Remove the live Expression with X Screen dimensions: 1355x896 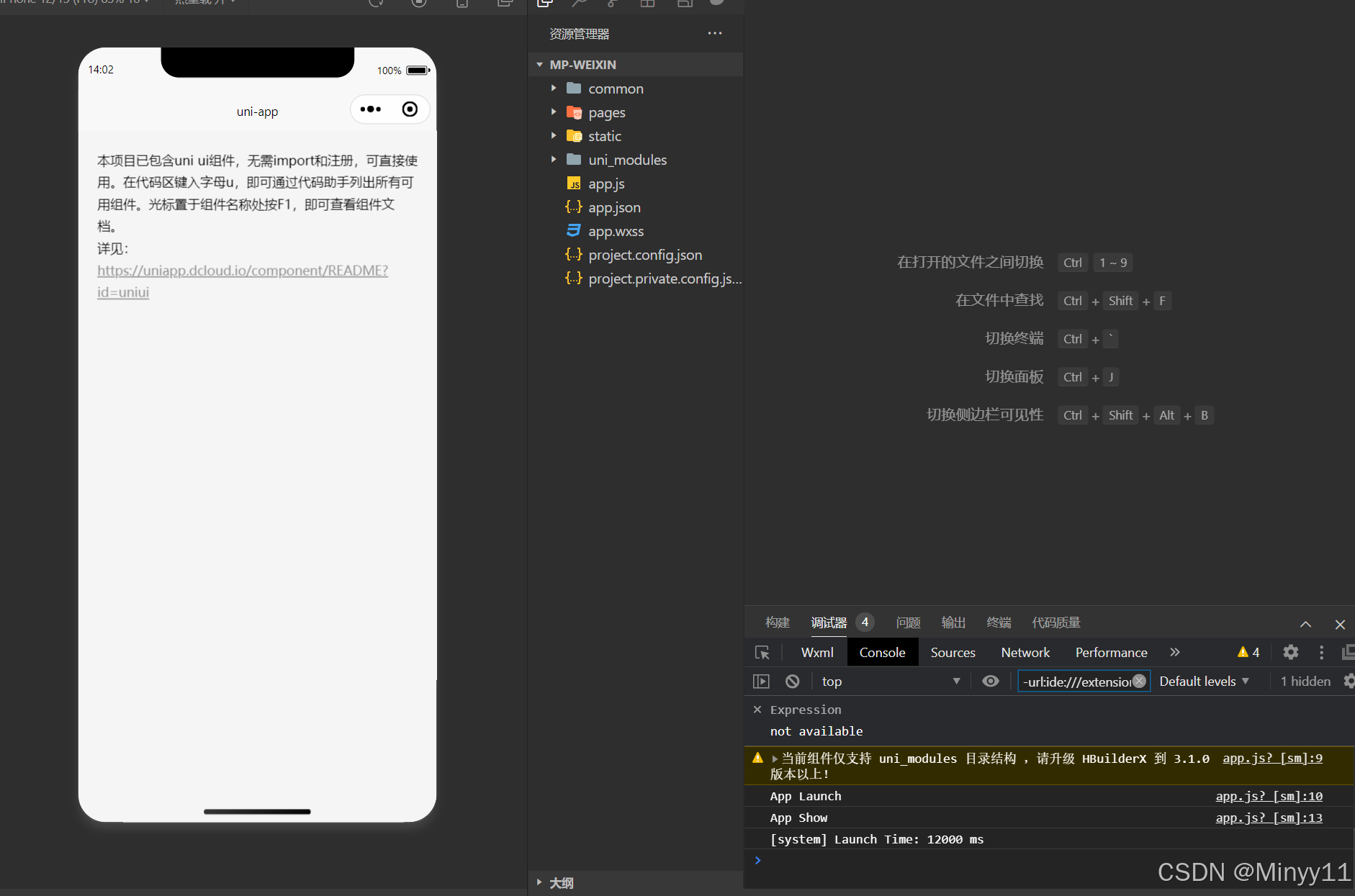(757, 710)
